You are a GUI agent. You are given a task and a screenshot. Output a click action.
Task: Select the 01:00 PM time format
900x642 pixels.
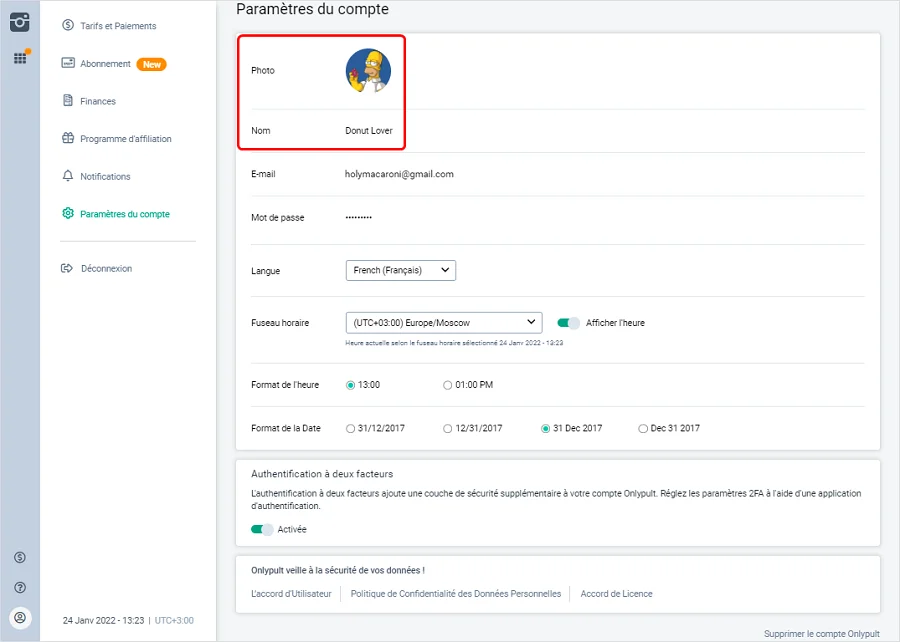tap(448, 385)
